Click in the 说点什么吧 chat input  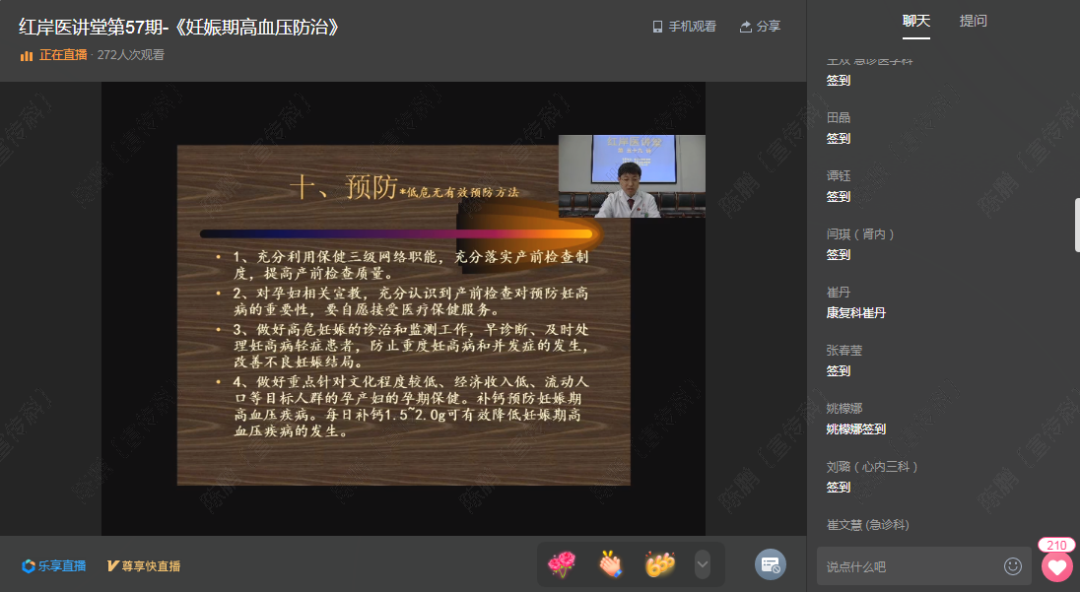910,566
